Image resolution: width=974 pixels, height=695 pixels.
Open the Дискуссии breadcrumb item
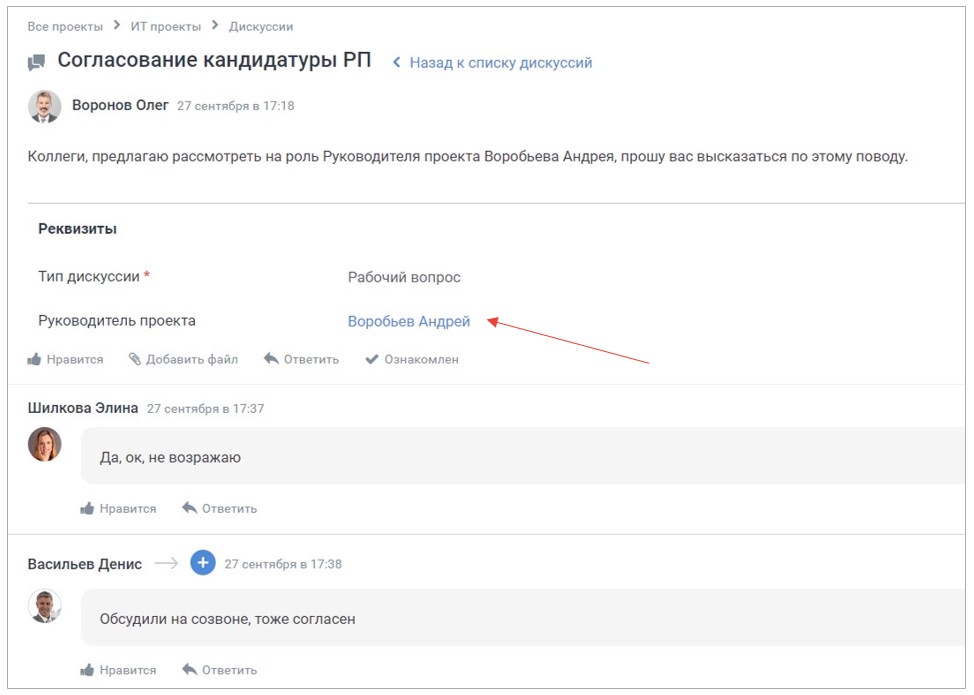261,26
